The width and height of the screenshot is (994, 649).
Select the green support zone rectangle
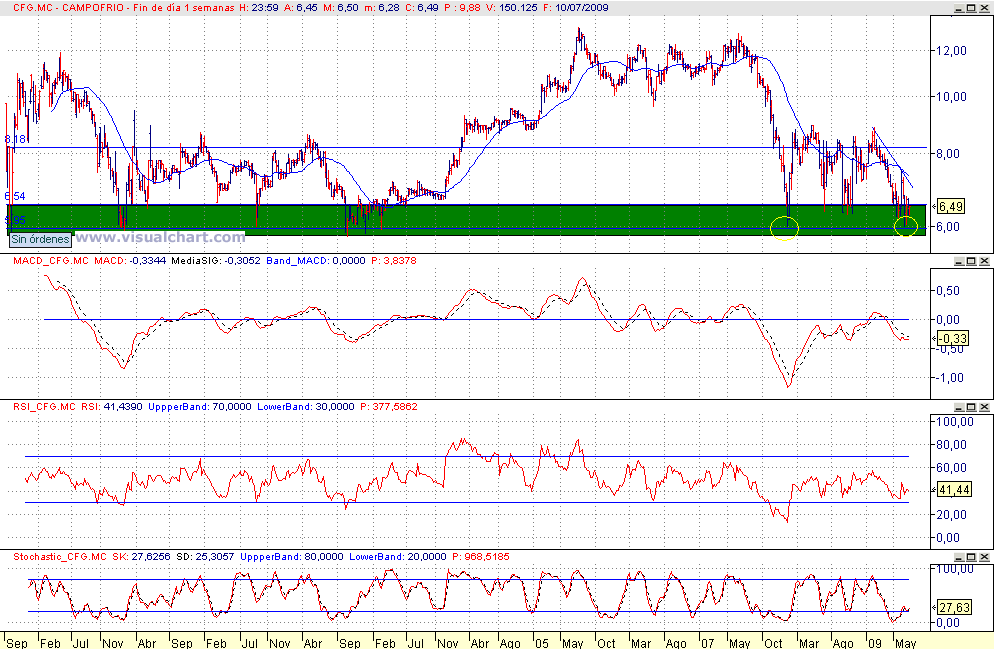(x=466, y=219)
